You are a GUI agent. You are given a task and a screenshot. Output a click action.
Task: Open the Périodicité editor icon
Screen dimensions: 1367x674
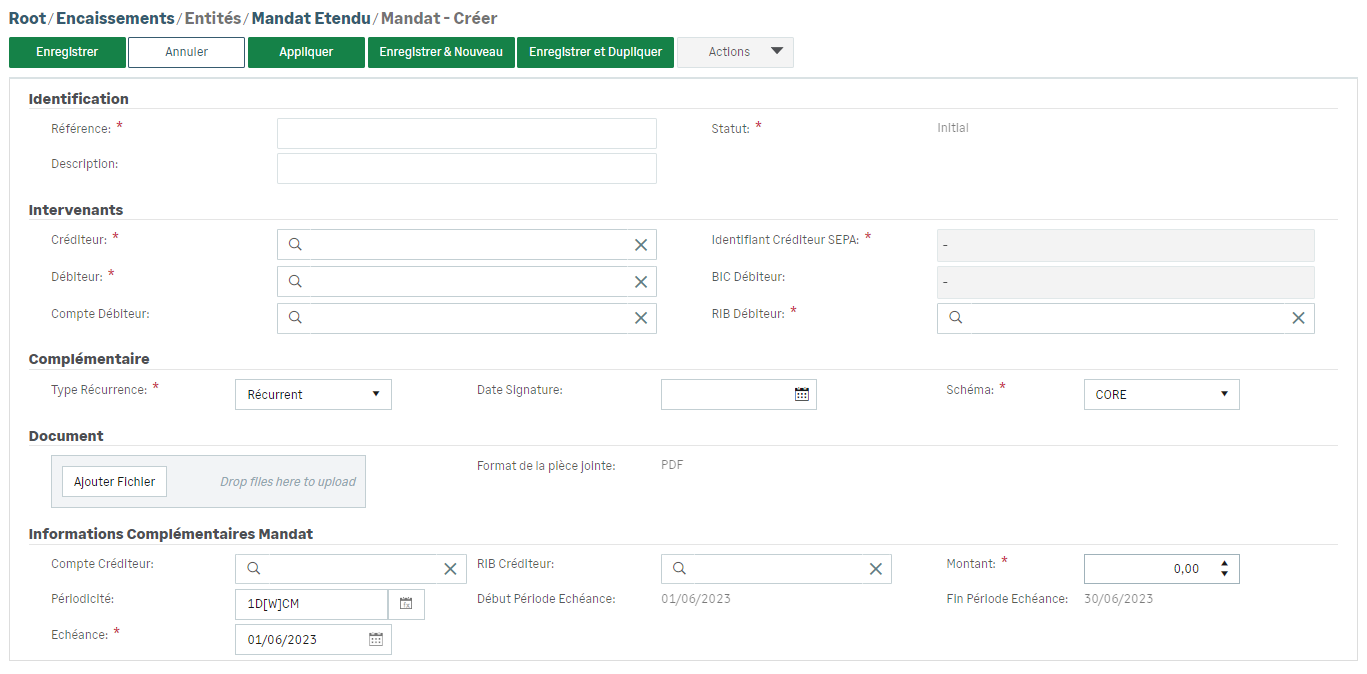tap(406, 604)
